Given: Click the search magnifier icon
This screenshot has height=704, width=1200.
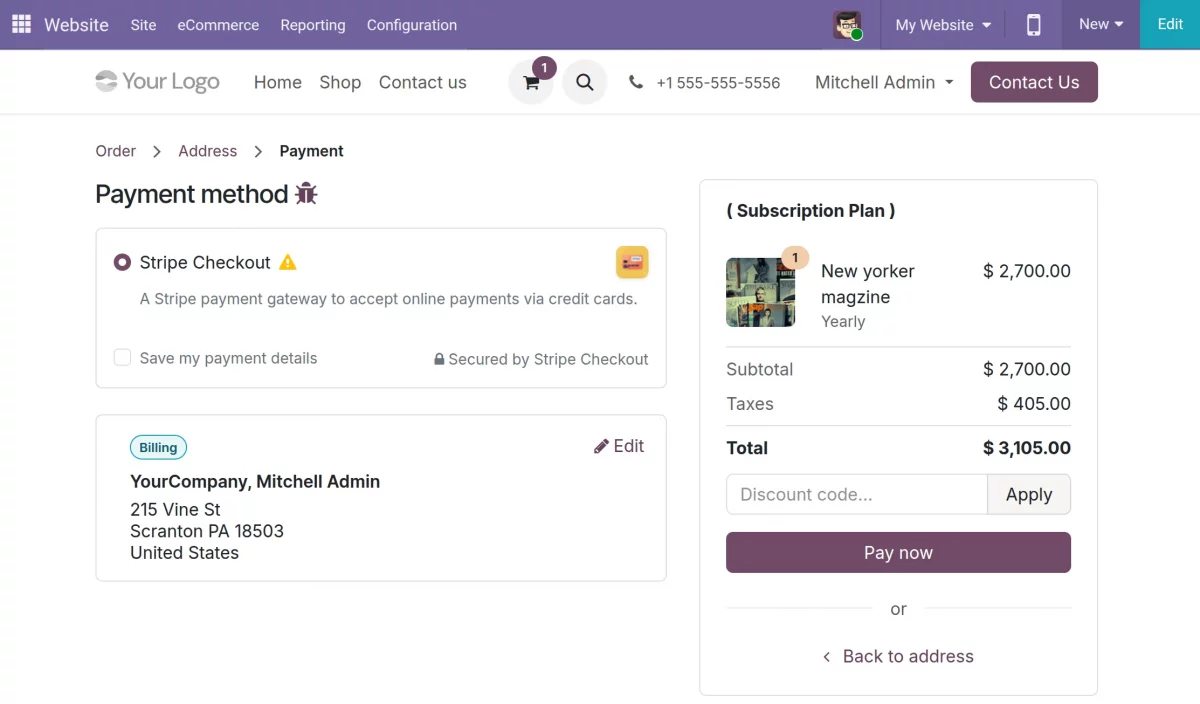Looking at the screenshot, I should click(585, 82).
